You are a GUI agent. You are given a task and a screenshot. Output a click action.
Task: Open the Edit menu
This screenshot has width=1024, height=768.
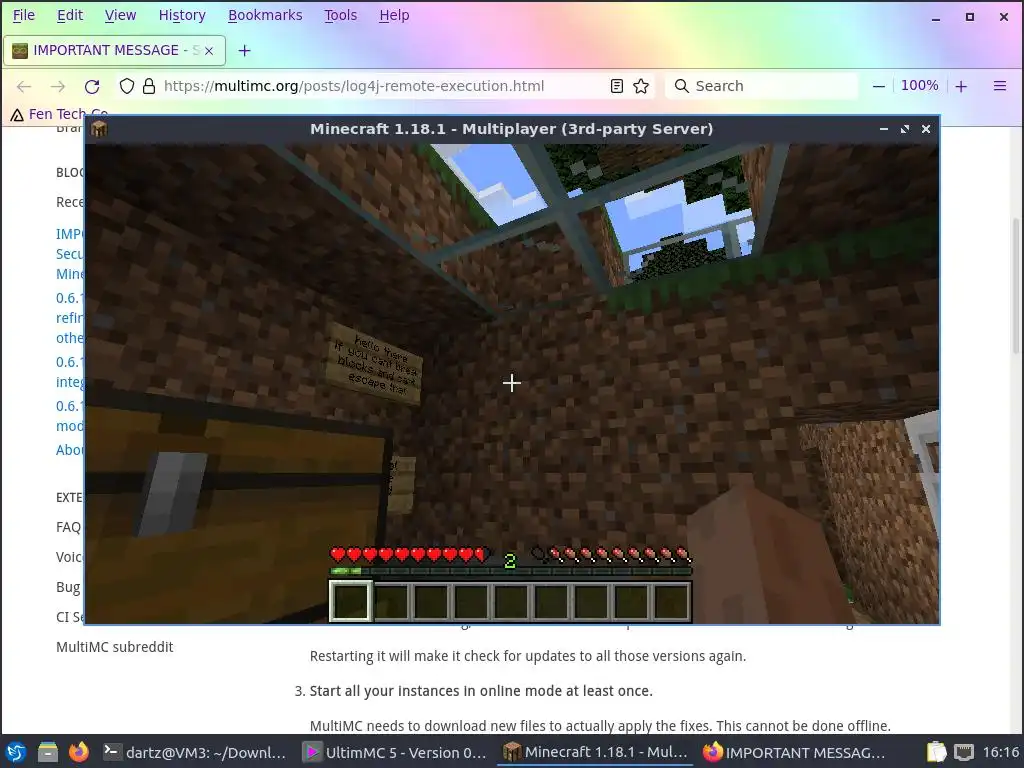pos(69,15)
